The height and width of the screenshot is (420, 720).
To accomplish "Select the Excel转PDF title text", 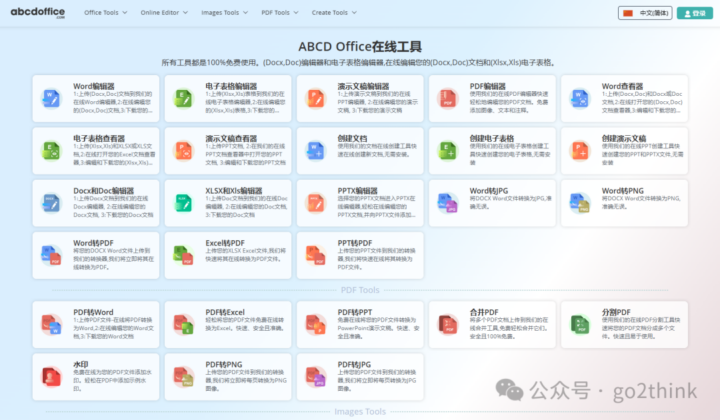I will pos(225,243).
